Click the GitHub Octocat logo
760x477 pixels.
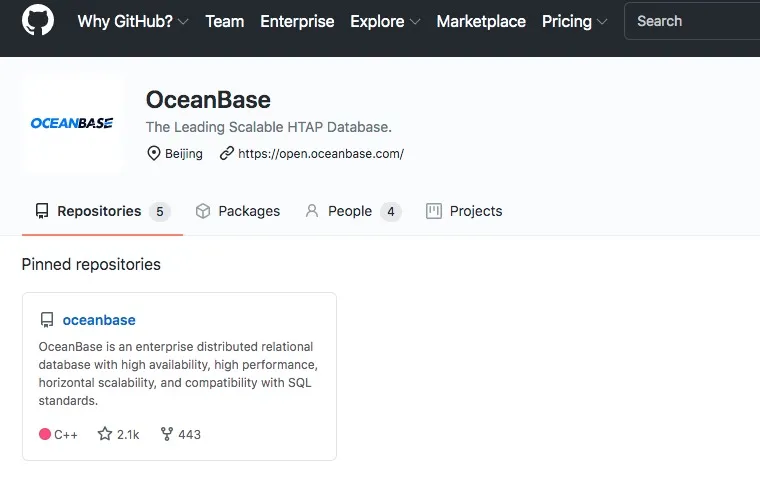38,20
